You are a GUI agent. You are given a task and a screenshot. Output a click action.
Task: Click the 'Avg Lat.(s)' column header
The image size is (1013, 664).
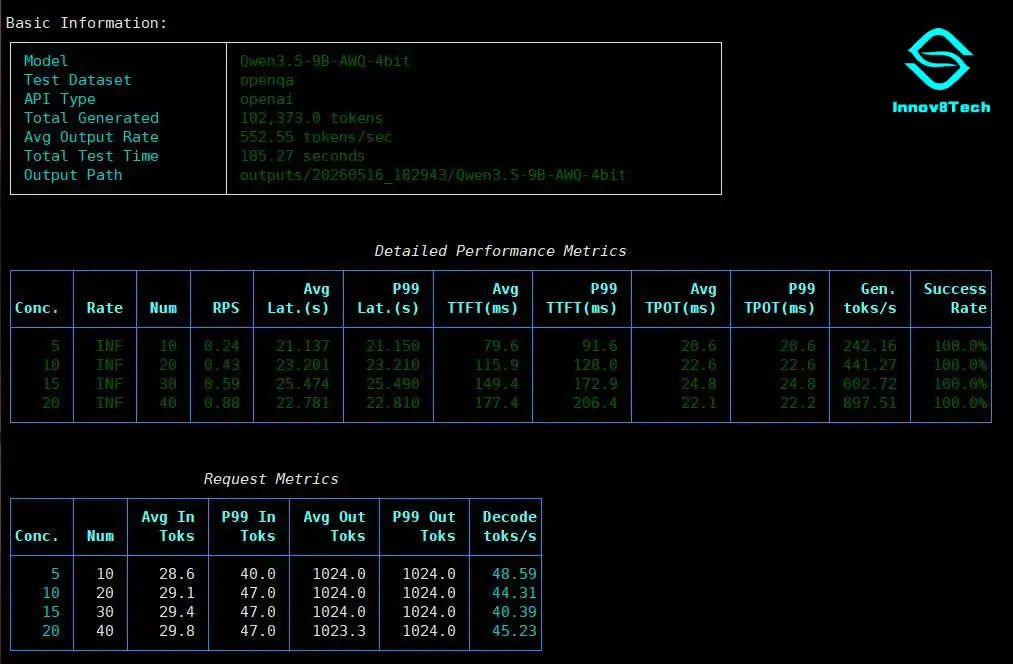click(298, 298)
